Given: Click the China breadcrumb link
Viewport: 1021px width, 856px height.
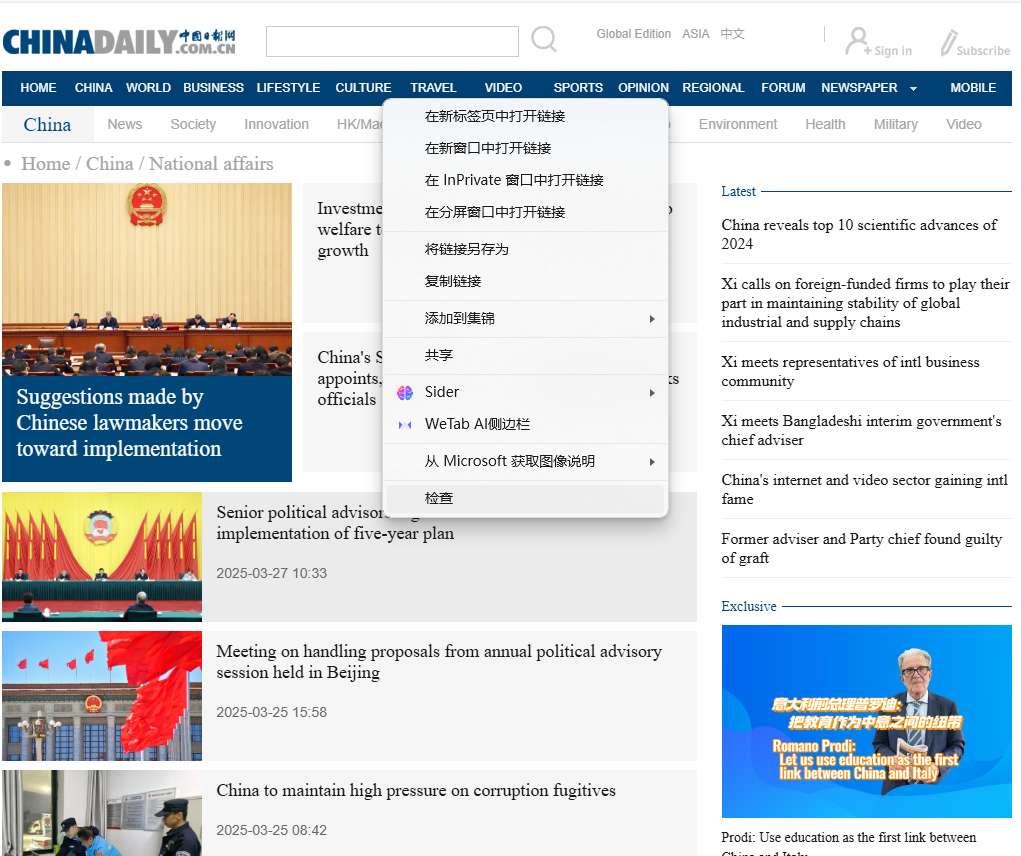Looking at the screenshot, I should [109, 164].
